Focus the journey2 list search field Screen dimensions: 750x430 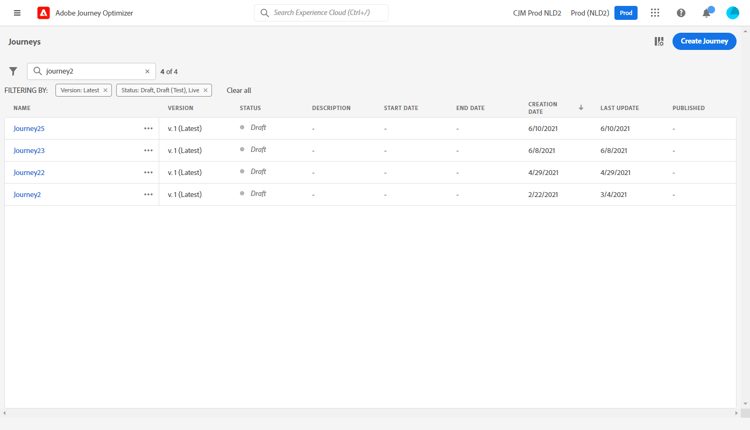coord(91,71)
